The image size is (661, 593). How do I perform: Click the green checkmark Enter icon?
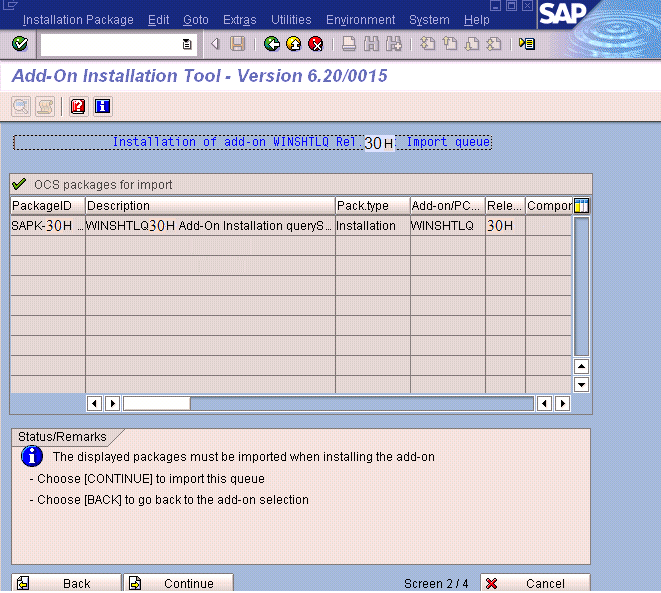[20, 44]
